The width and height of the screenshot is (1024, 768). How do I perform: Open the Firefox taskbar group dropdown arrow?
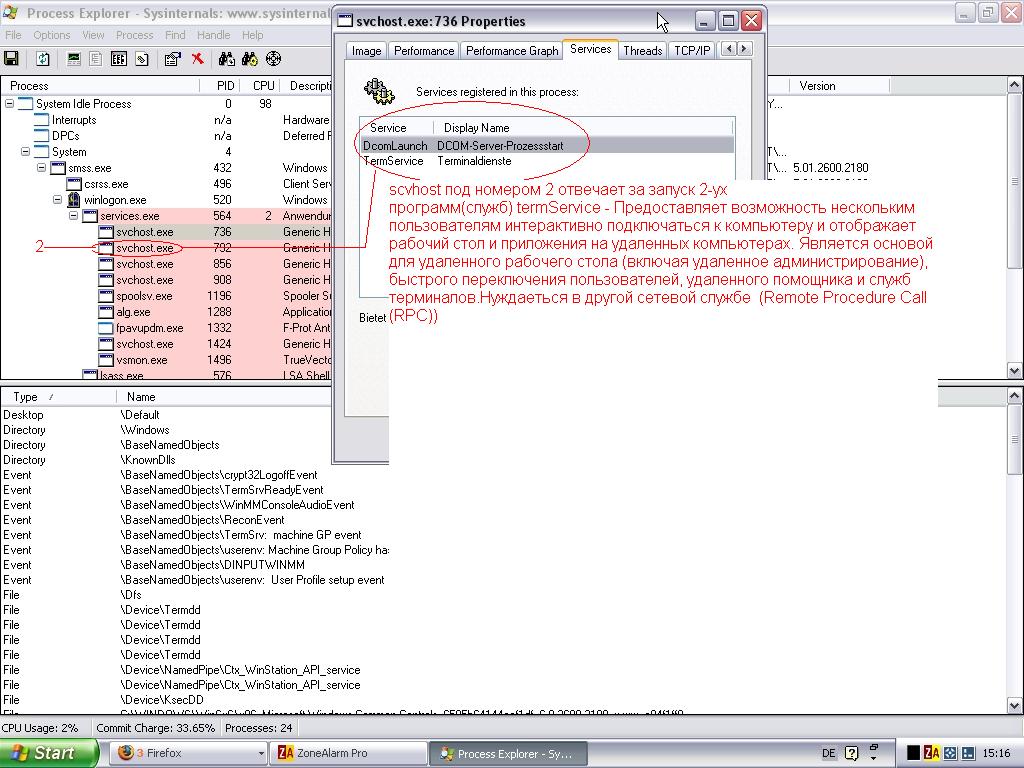click(x=261, y=754)
